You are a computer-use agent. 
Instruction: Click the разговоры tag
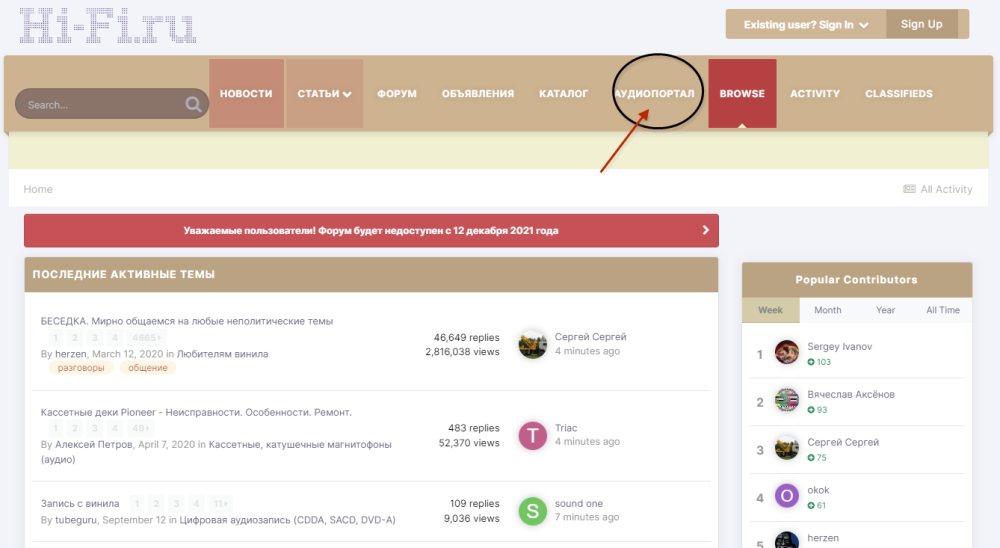point(80,368)
